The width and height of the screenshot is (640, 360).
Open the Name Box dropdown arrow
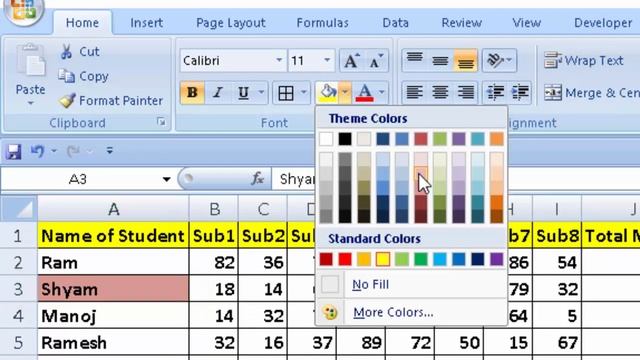[166, 179]
